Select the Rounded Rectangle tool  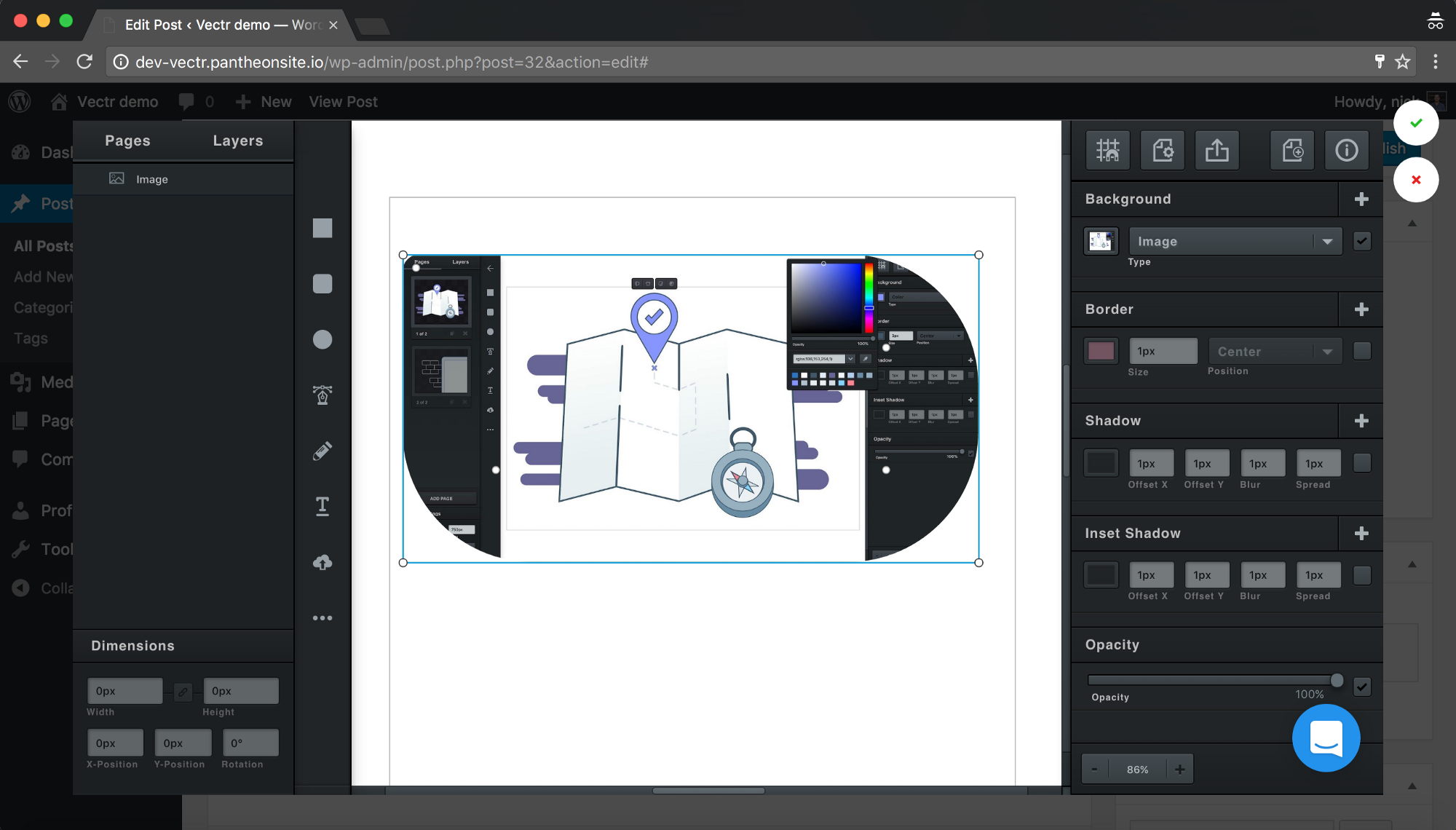[323, 284]
